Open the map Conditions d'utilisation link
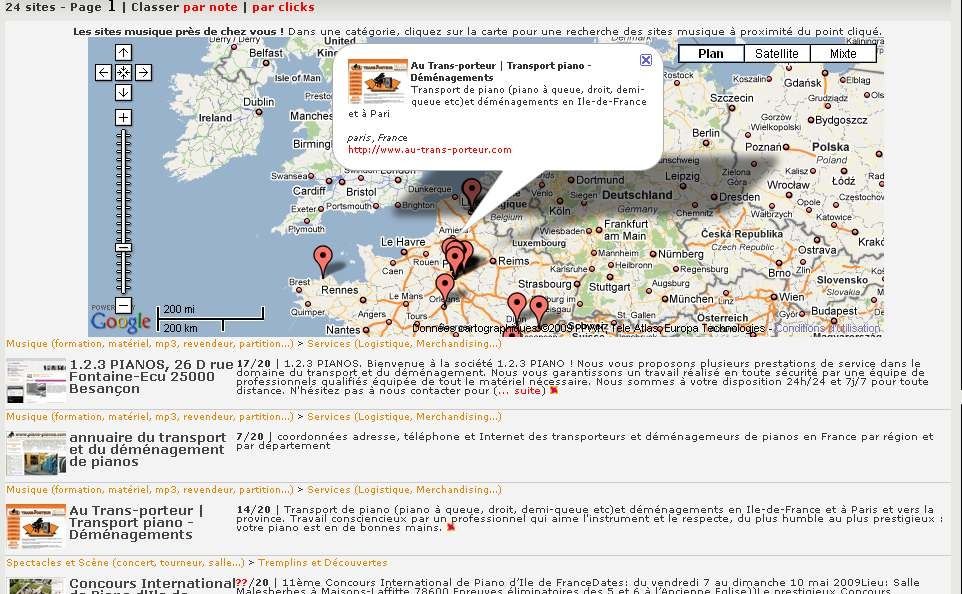The image size is (962, 594). click(828, 328)
